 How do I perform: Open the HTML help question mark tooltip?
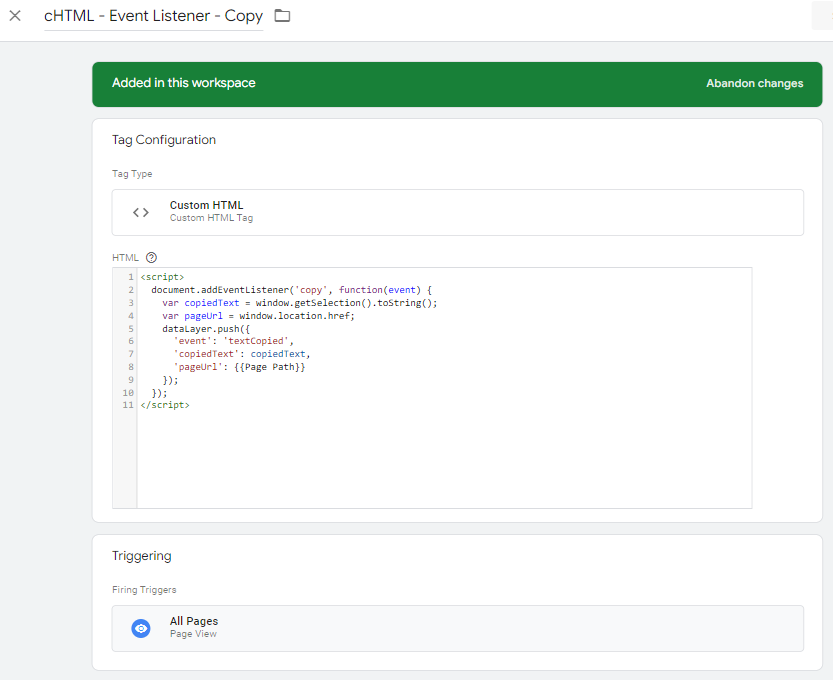[152, 257]
